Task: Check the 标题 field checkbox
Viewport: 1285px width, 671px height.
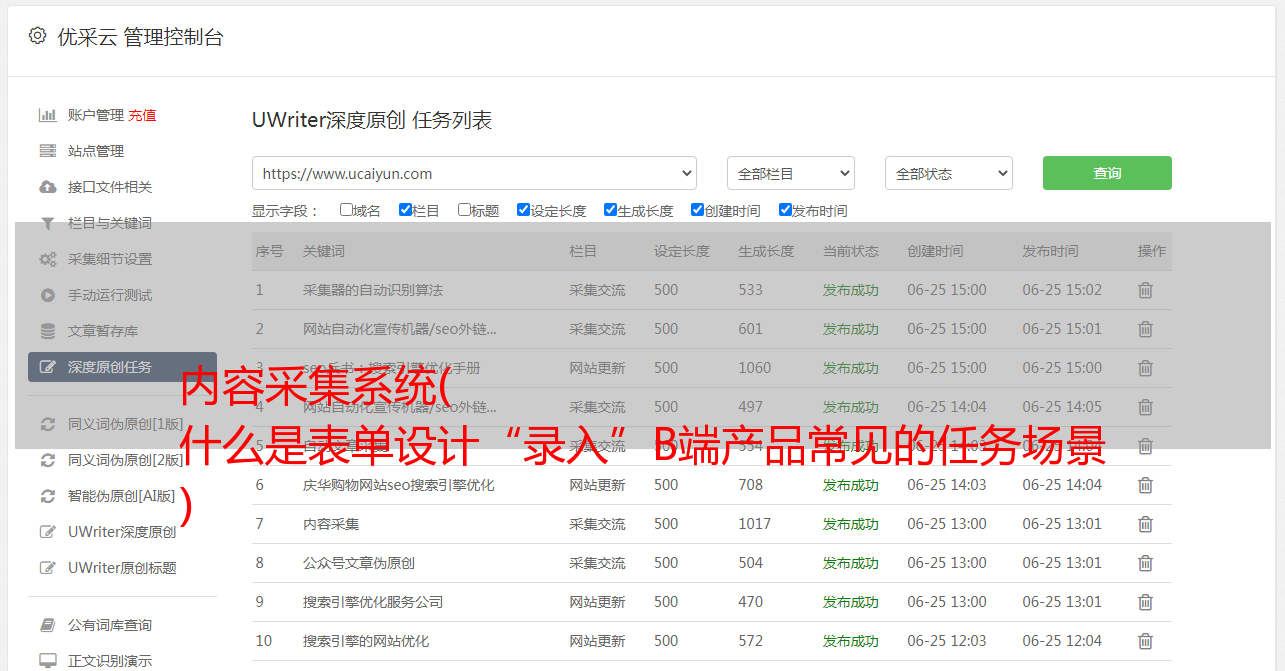Action: [464, 210]
